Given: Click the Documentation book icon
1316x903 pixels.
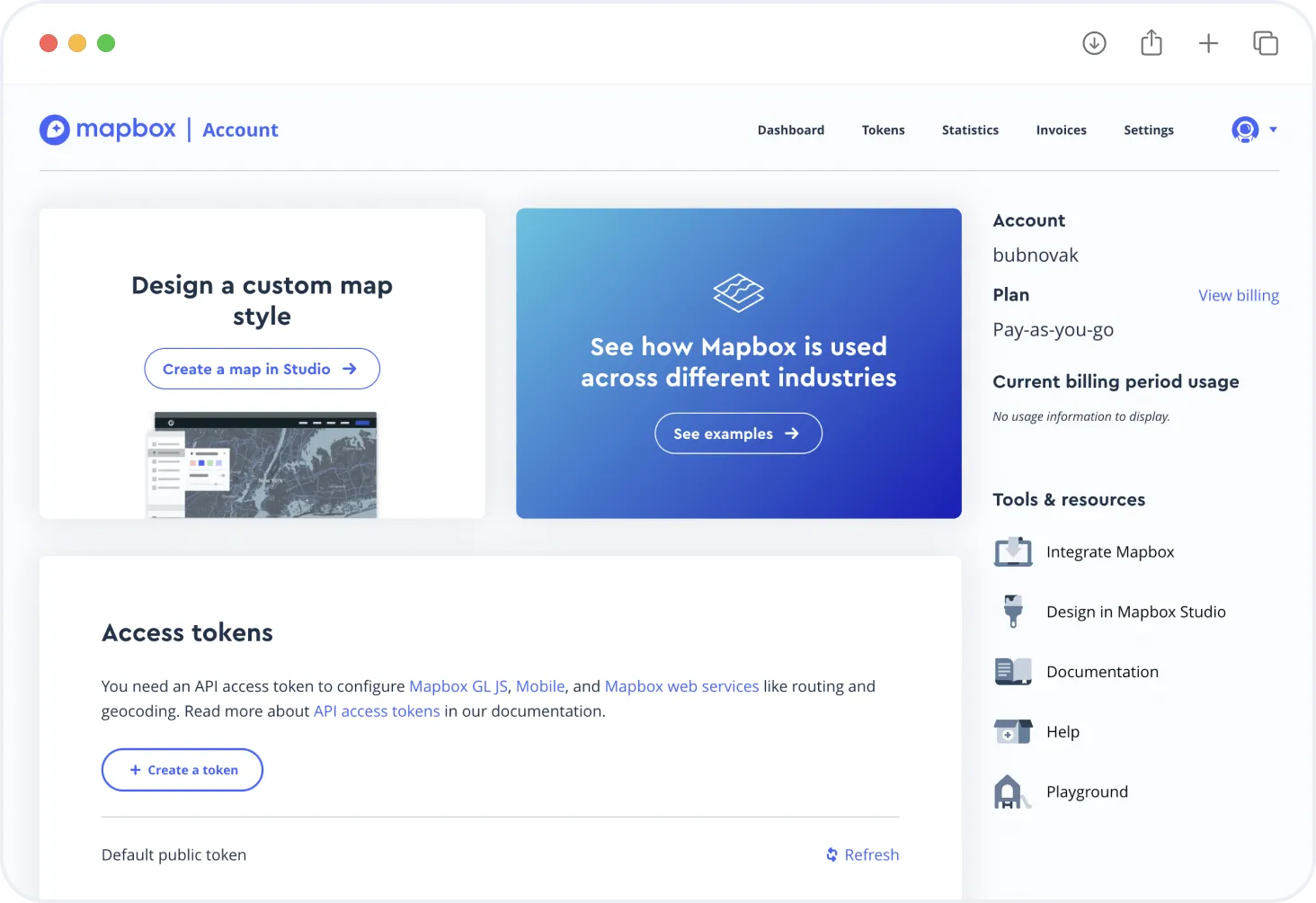Looking at the screenshot, I should tap(1012, 671).
